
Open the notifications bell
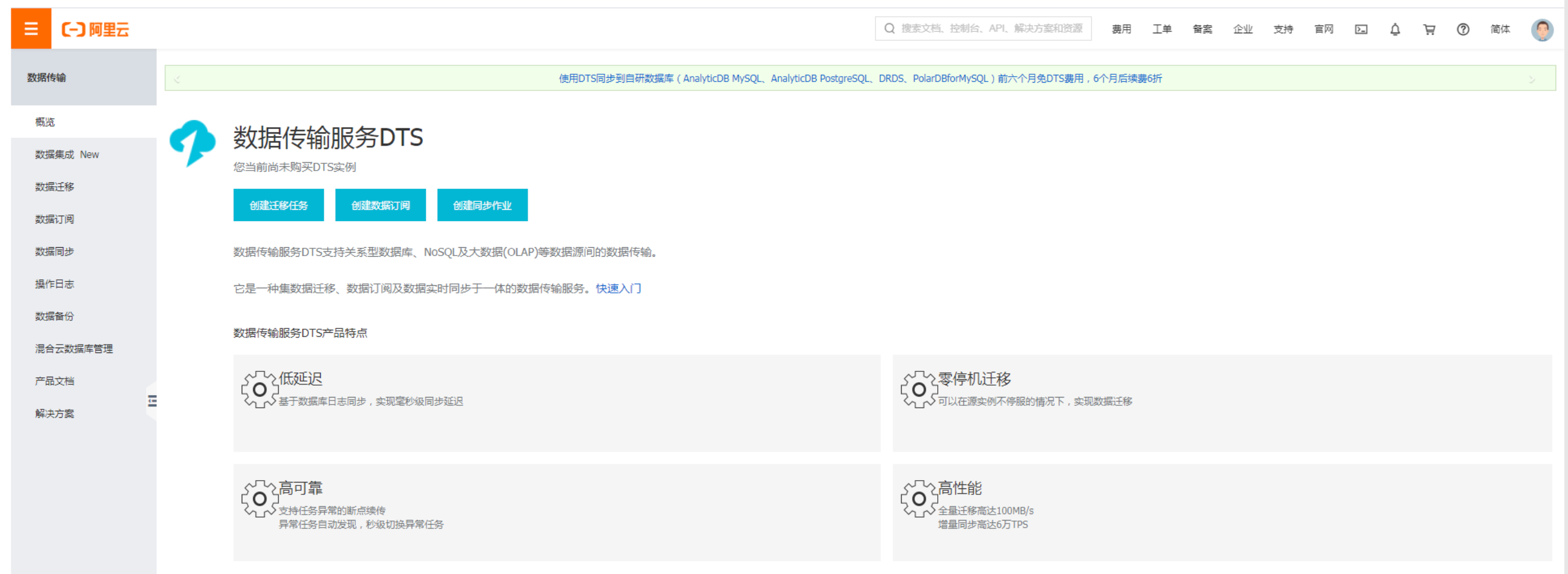pyautogui.click(x=1395, y=29)
